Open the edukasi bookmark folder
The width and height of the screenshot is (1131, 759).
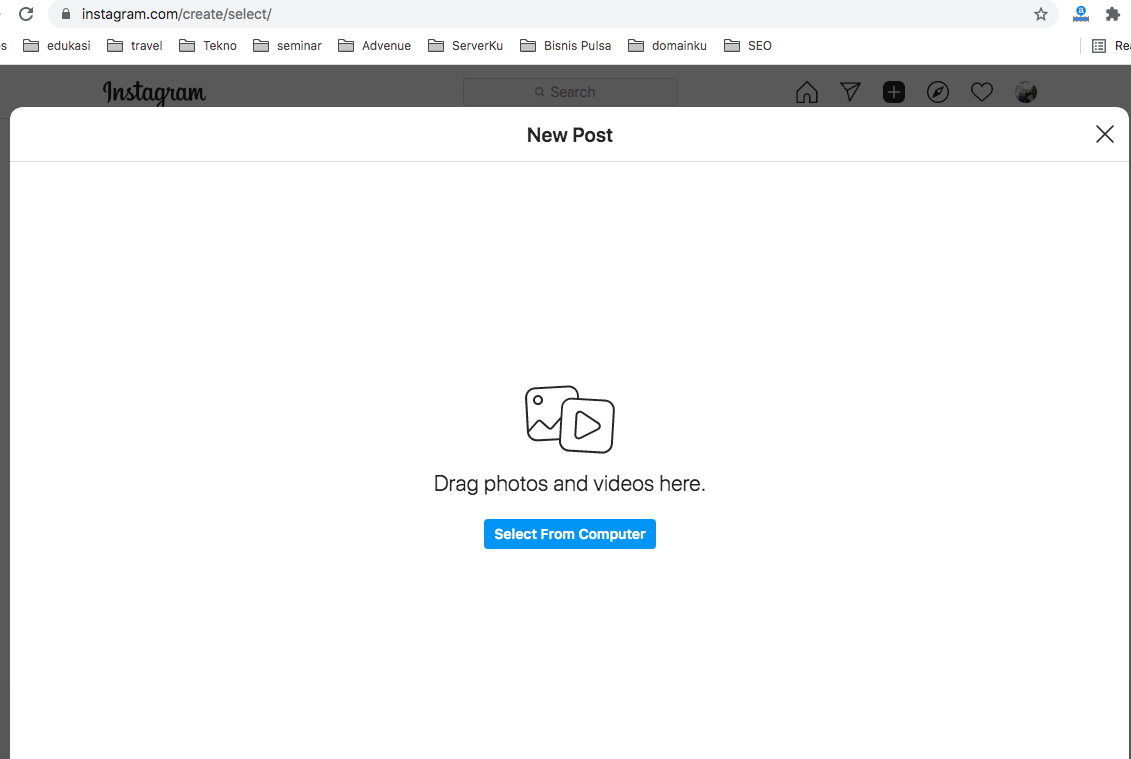(x=57, y=45)
